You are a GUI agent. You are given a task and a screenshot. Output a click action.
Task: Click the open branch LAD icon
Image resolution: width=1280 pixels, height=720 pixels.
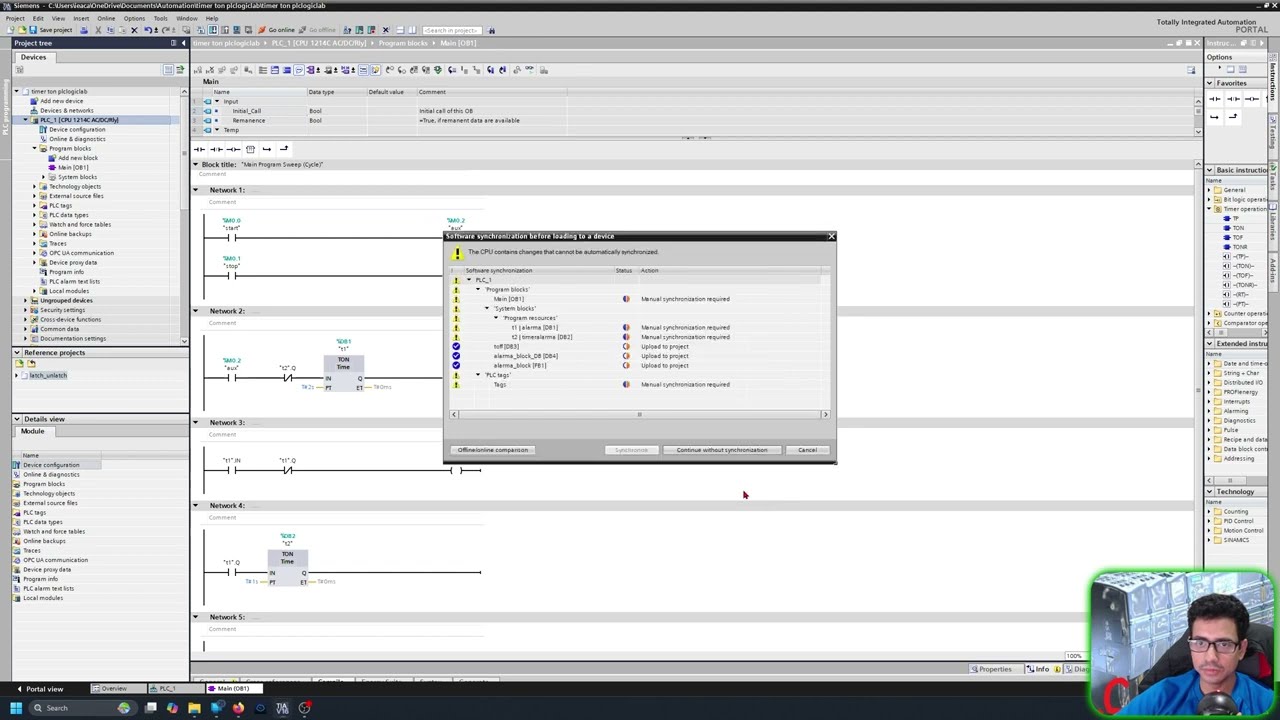[x=267, y=149]
